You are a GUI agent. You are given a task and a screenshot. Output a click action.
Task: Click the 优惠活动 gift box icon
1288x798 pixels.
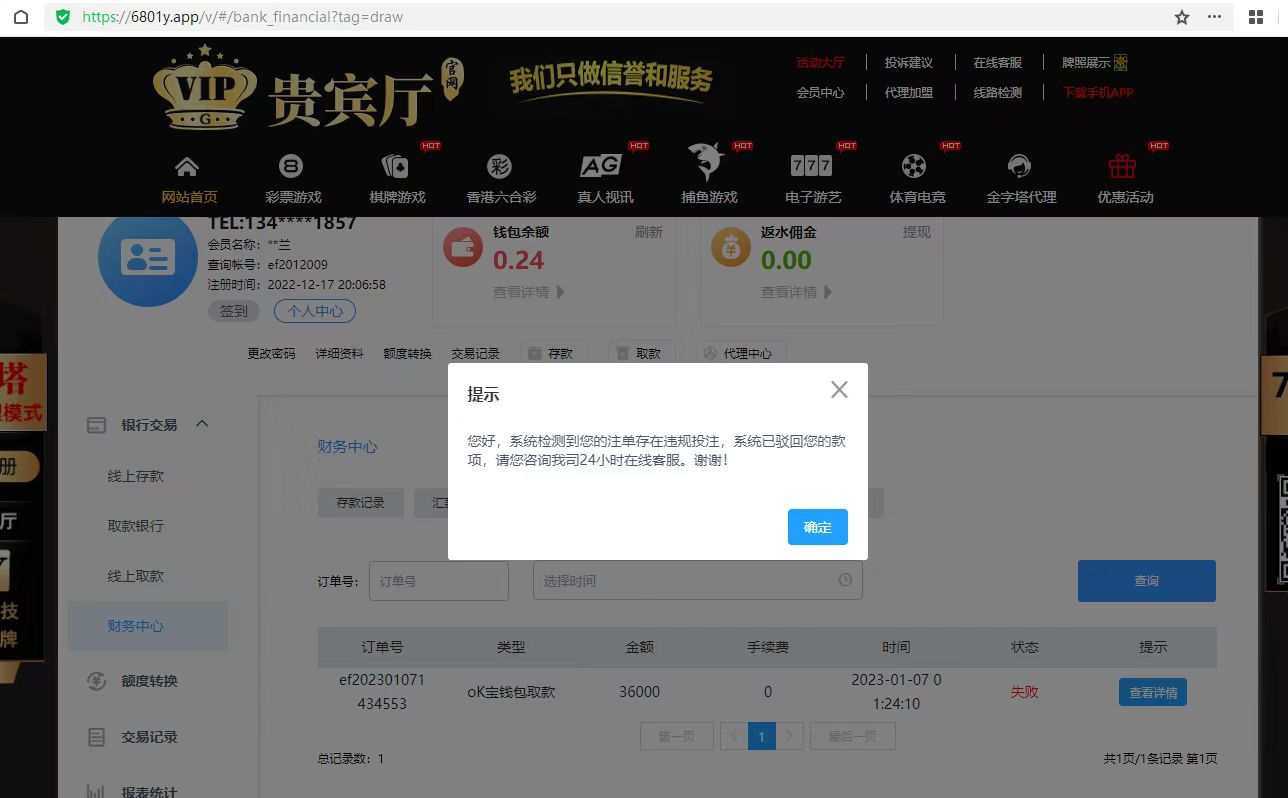(x=1123, y=167)
